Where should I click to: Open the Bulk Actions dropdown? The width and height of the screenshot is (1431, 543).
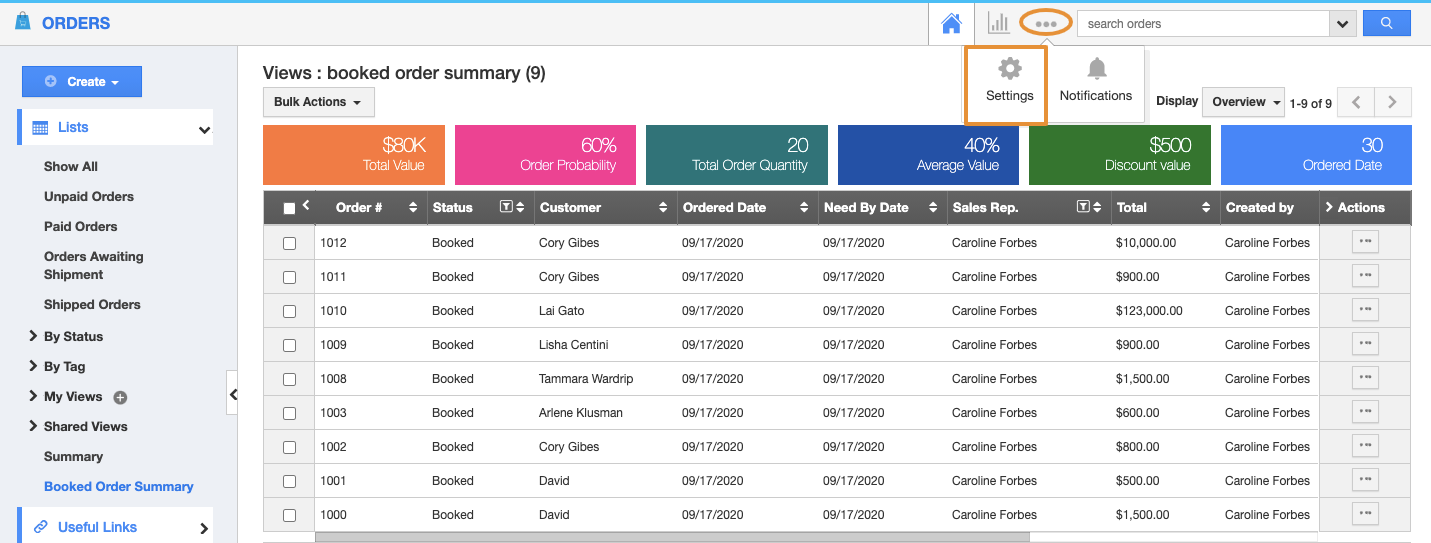[318, 102]
